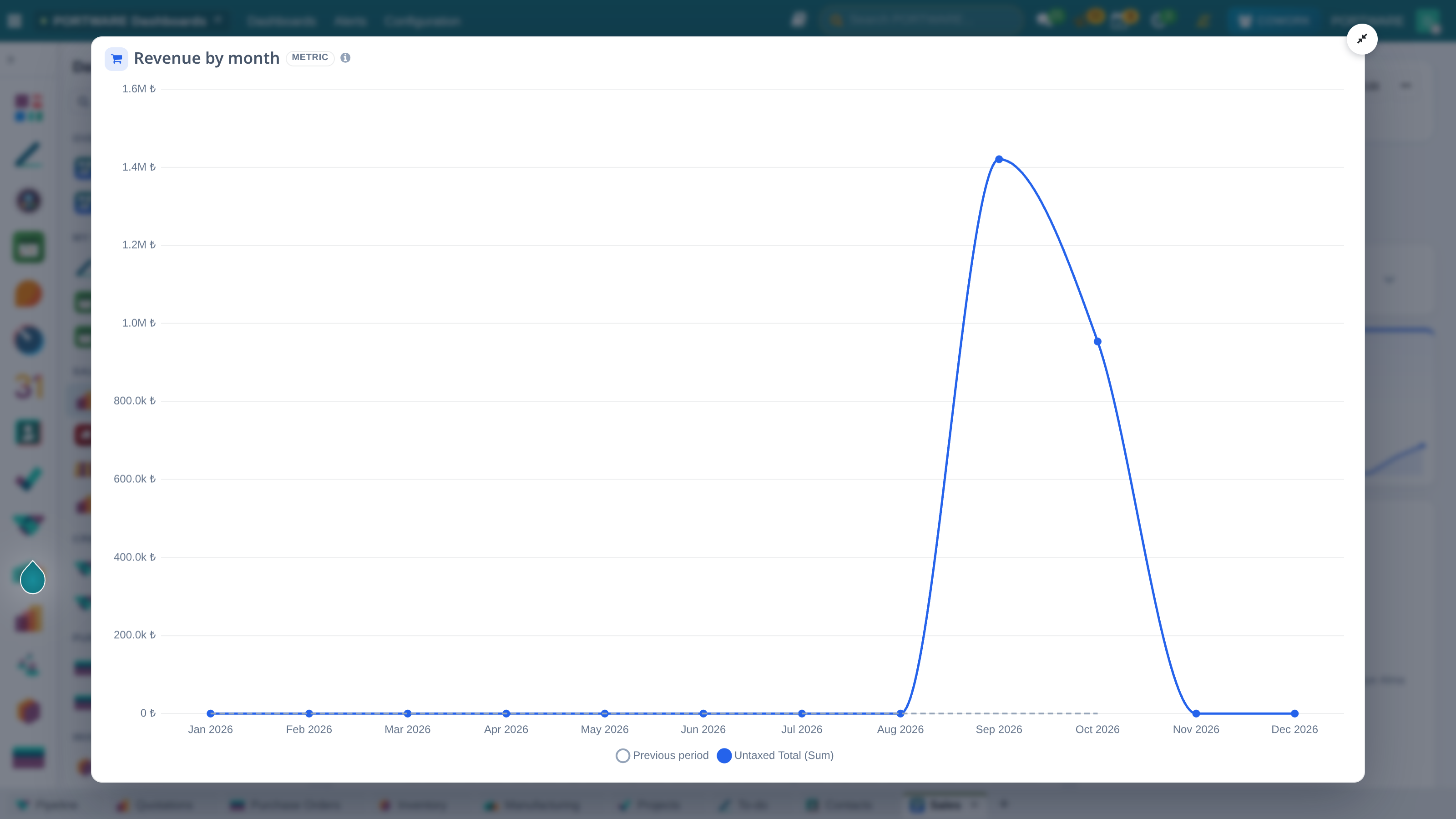
Task: Select the Apr 2026 data point
Action: pyautogui.click(x=506, y=713)
